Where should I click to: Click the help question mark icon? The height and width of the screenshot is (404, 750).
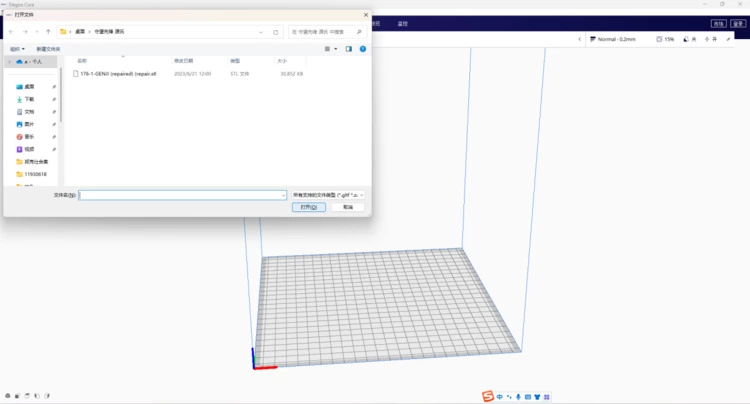pyautogui.click(x=362, y=48)
